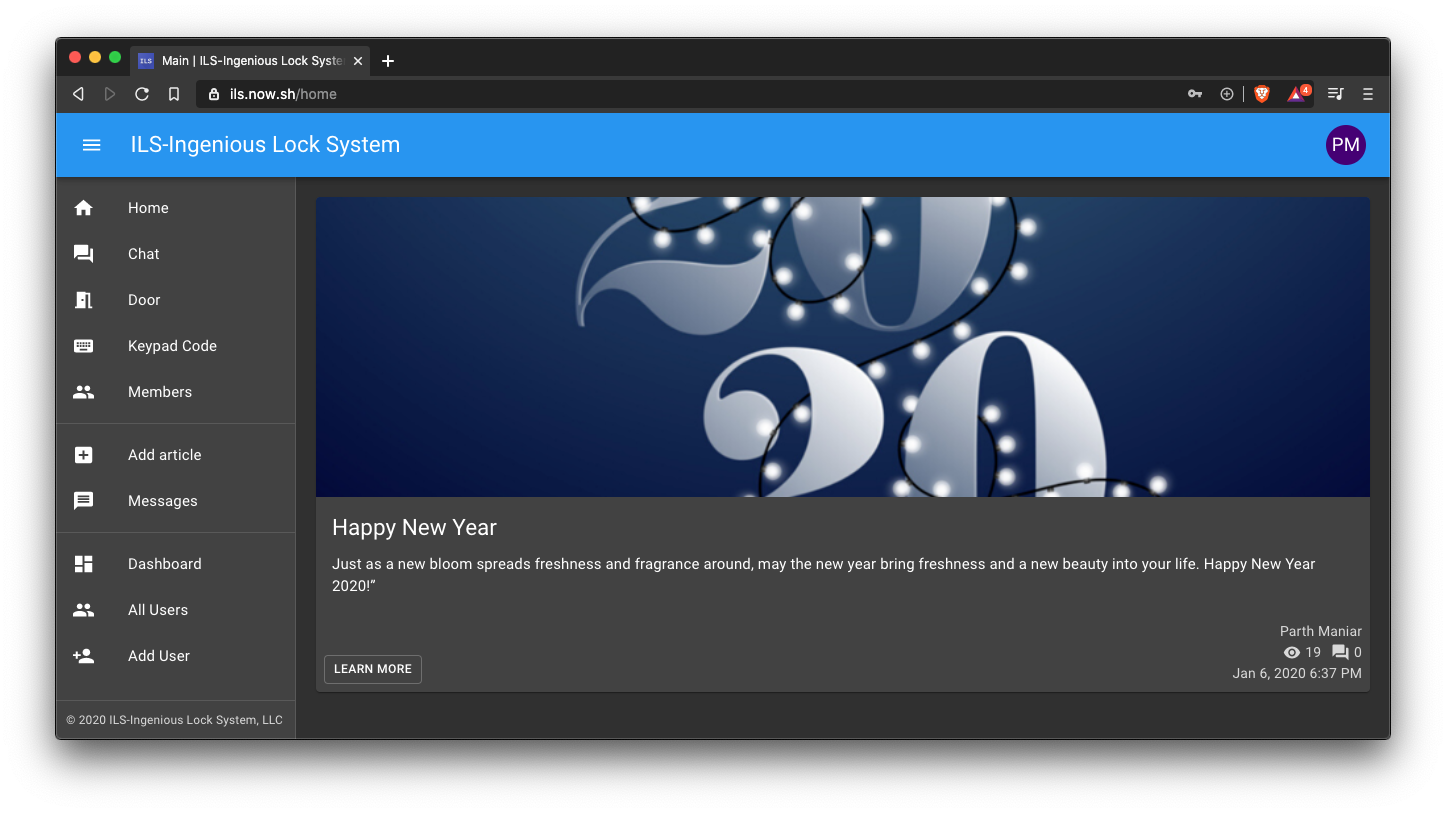1446x813 pixels.
Task: Open Chat from the sidebar icon
Action: tap(84, 254)
